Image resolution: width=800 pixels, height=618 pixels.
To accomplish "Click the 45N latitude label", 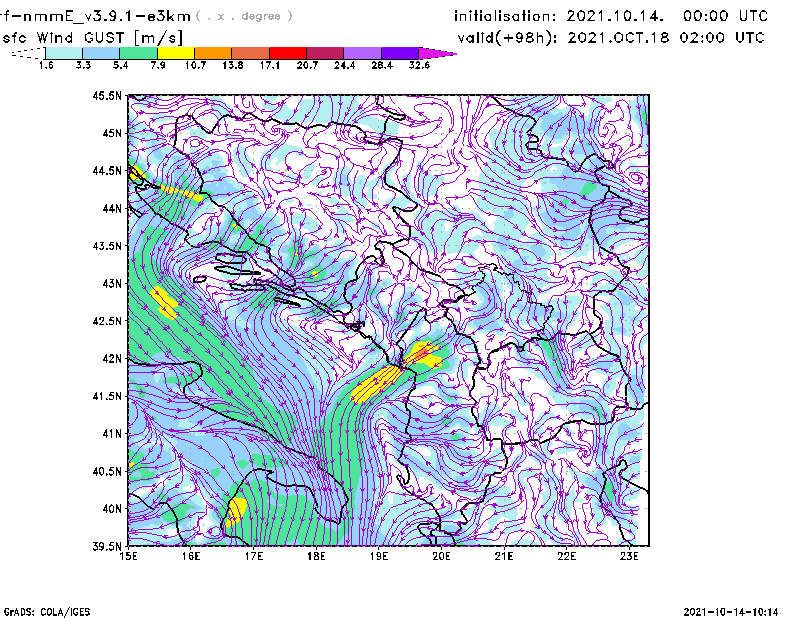I will point(112,133).
